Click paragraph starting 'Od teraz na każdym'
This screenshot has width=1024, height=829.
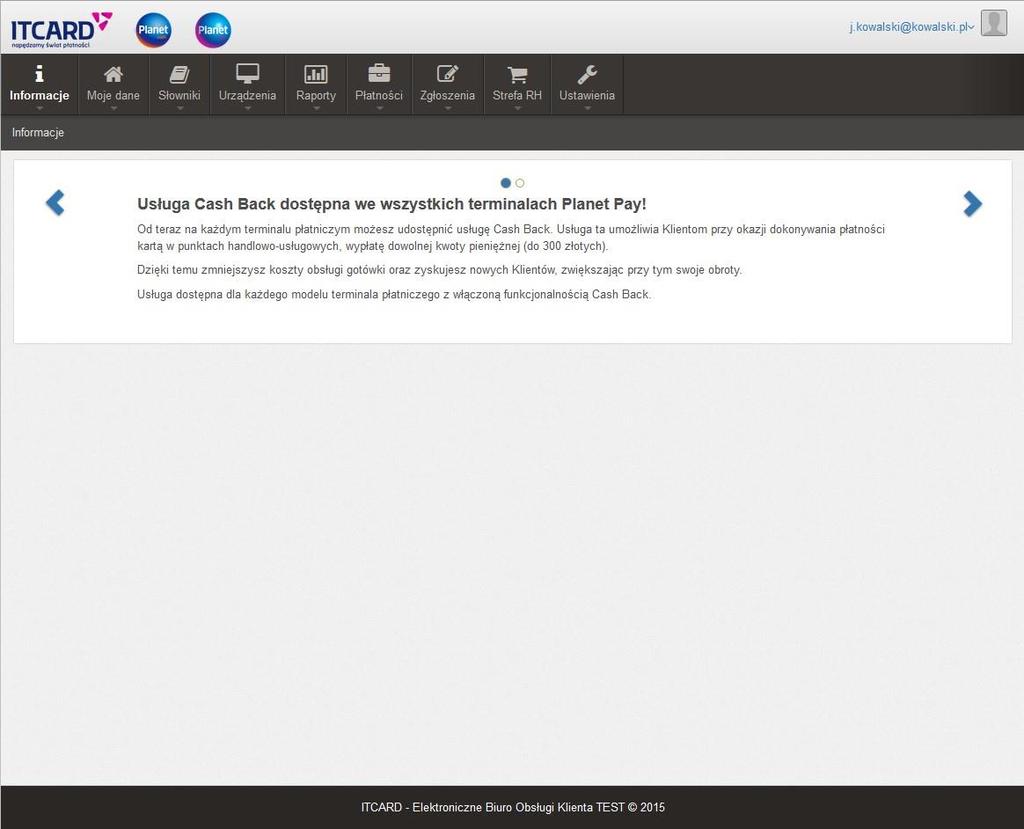tap(511, 238)
